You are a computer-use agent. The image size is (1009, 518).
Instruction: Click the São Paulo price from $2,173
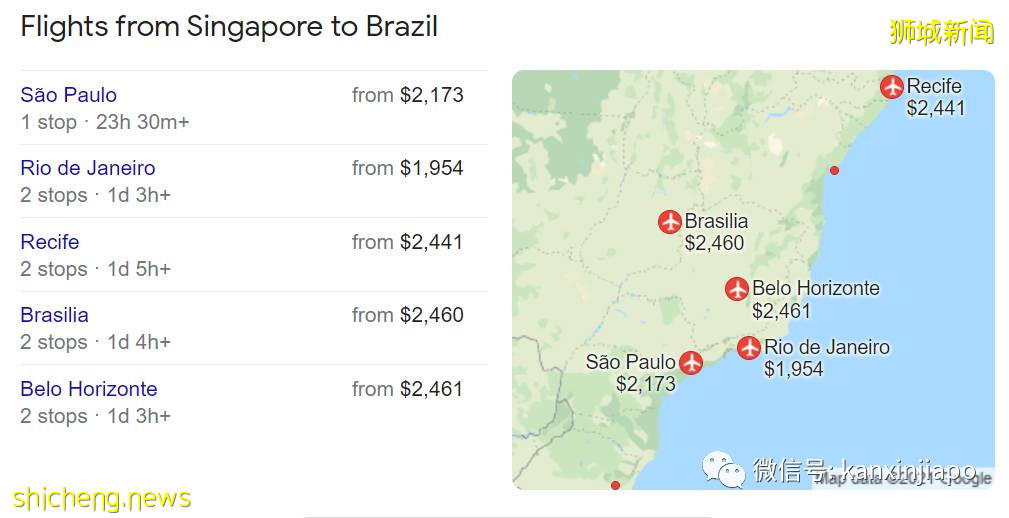point(408,95)
